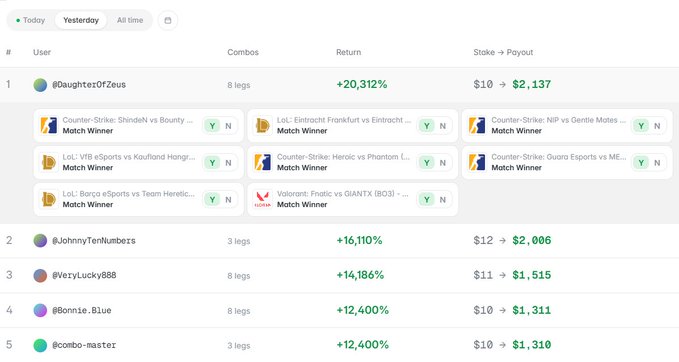This screenshot has height=362, width=679.
Task: Click the +20,312% return value
Action: (362, 84)
